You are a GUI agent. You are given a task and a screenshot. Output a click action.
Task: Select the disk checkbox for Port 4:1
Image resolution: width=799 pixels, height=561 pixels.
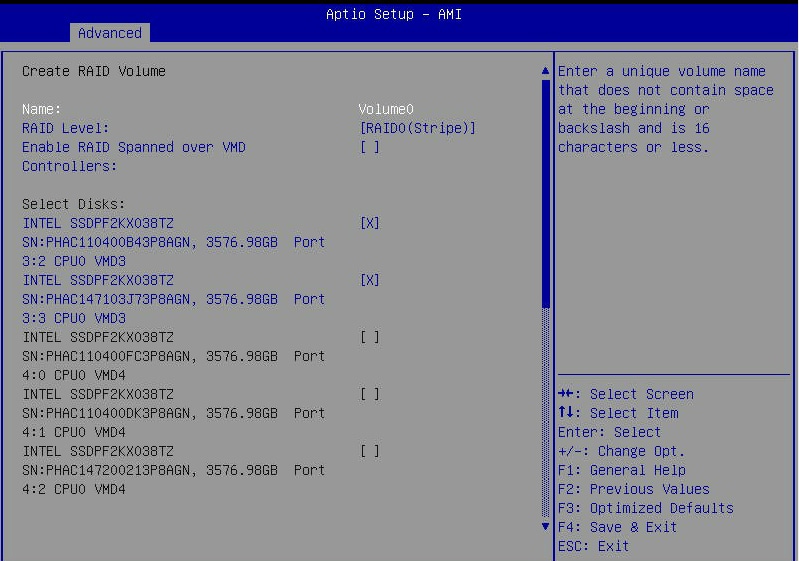pos(369,394)
